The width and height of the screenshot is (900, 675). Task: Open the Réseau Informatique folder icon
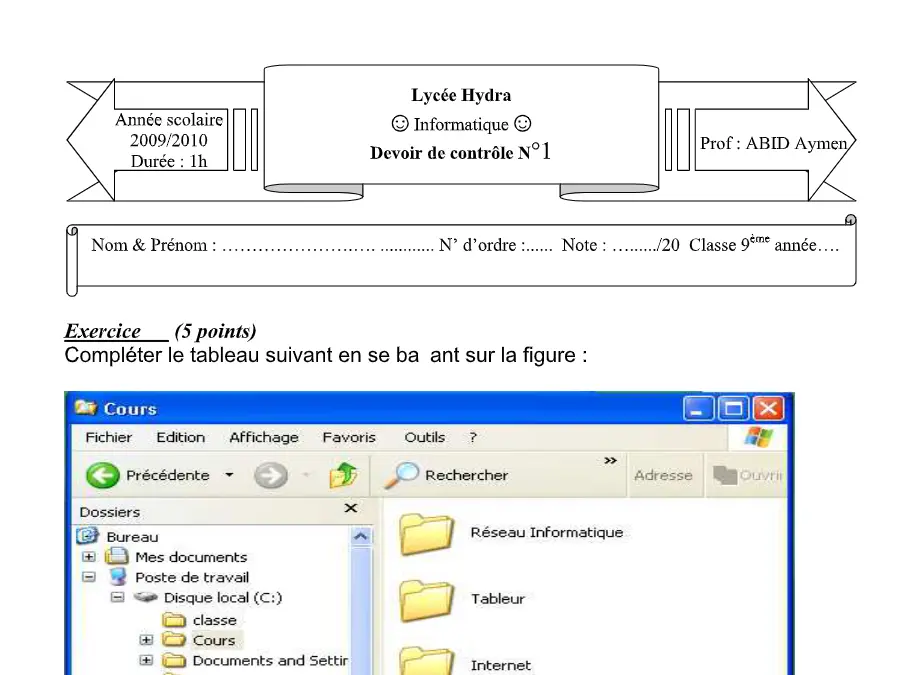[426, 534]
